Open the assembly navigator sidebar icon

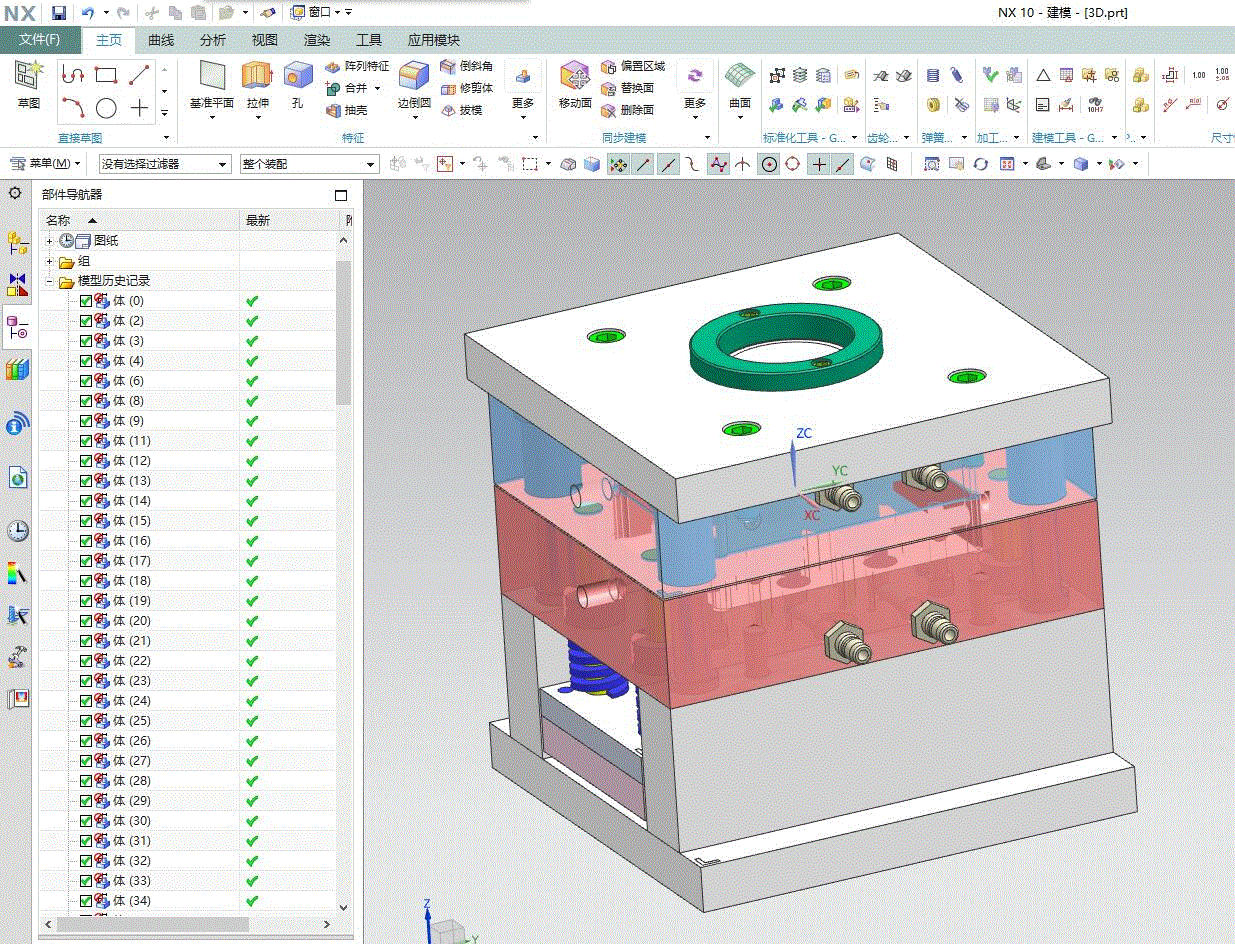[17, 241]
